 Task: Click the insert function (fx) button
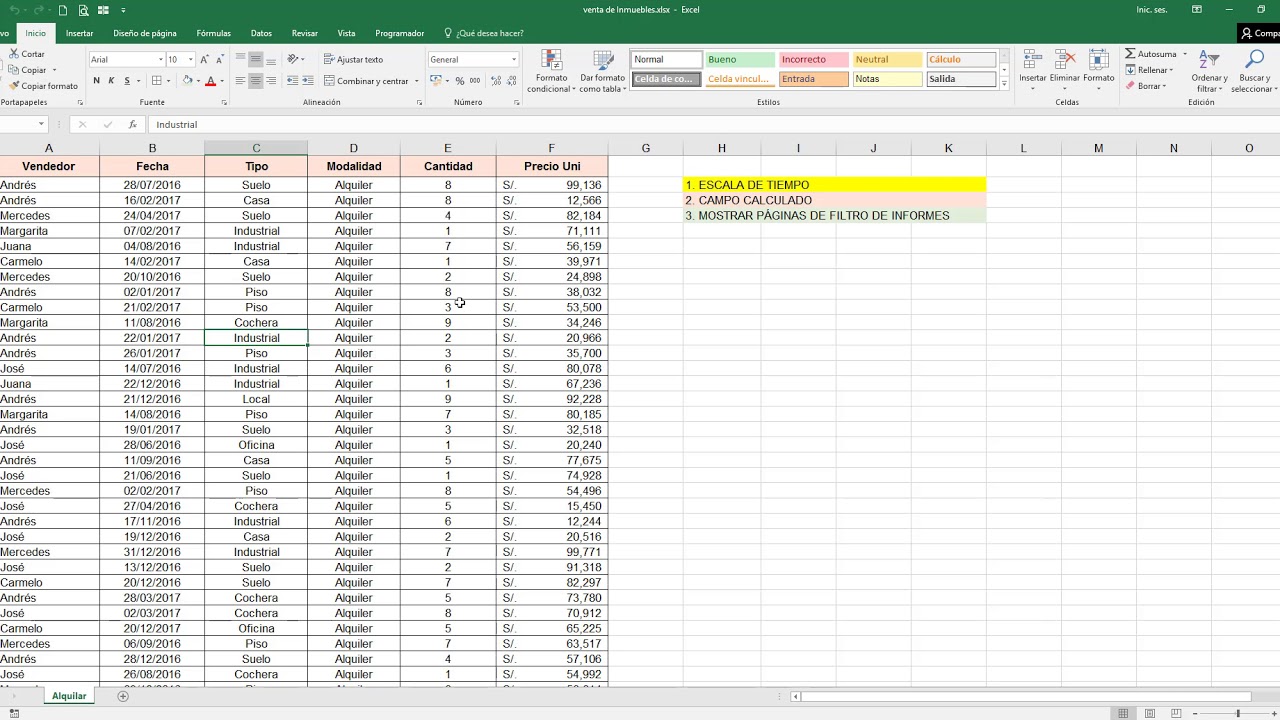[x=132, y=125]
